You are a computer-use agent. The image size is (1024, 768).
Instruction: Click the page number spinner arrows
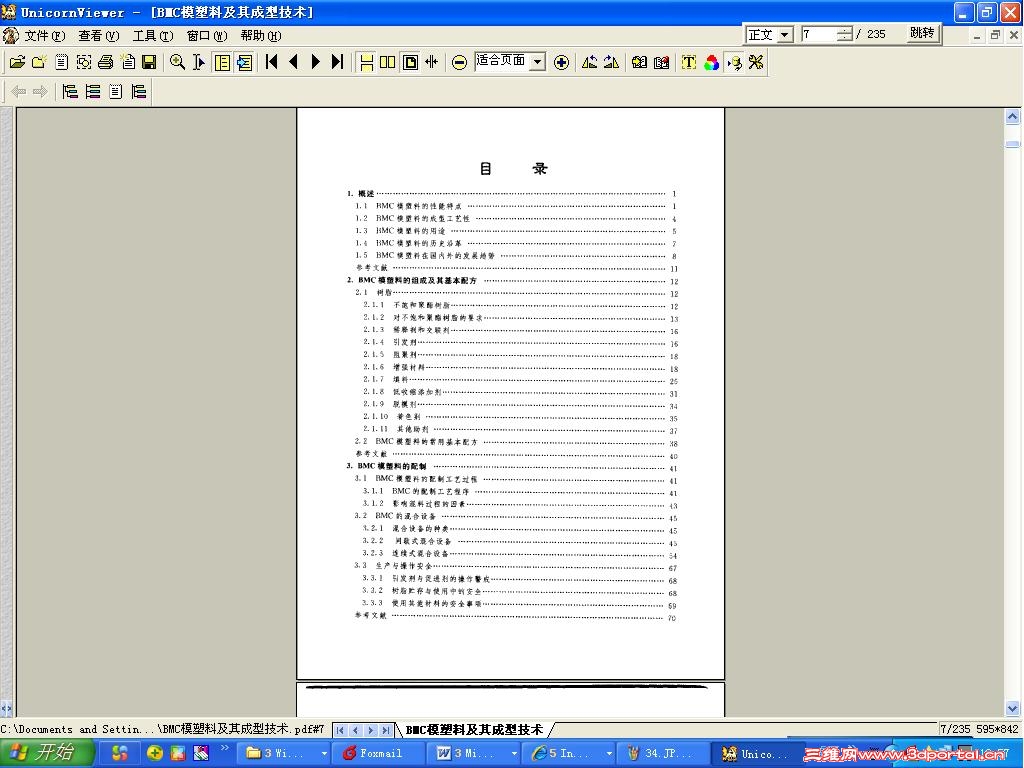(844, 34)
